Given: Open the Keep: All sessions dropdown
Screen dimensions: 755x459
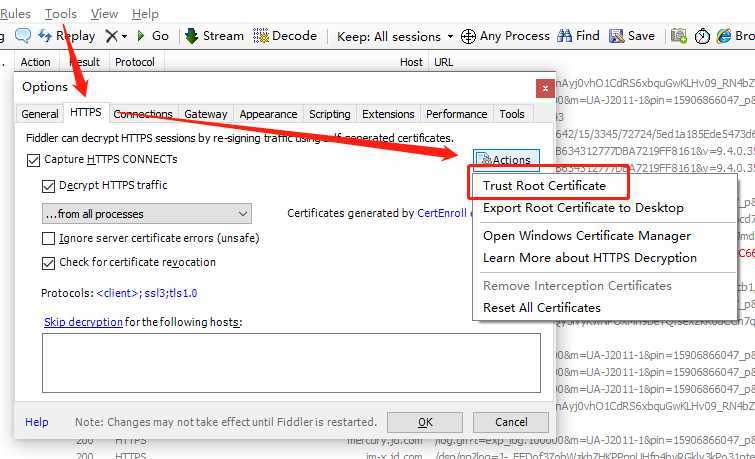Looking at the screenshot, I should tap(395, 36).
